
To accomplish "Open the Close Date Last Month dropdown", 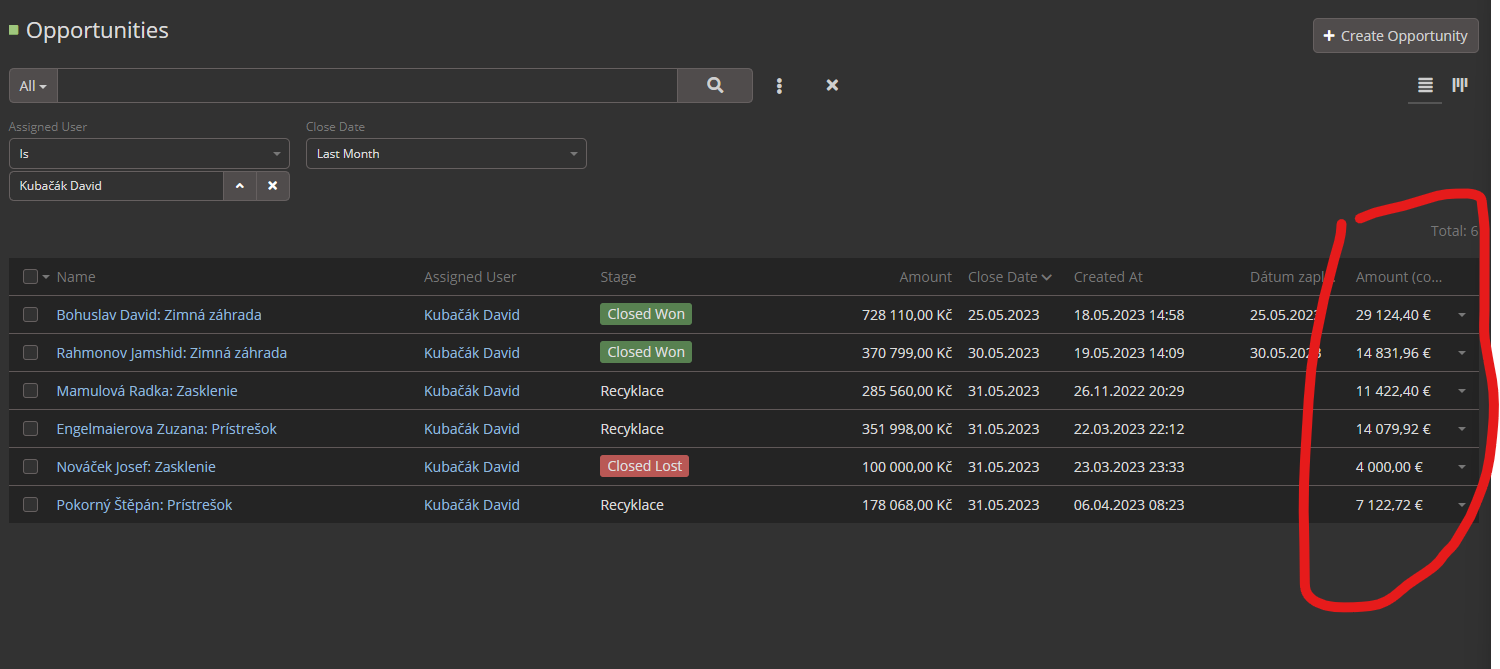I will (446, 154).
